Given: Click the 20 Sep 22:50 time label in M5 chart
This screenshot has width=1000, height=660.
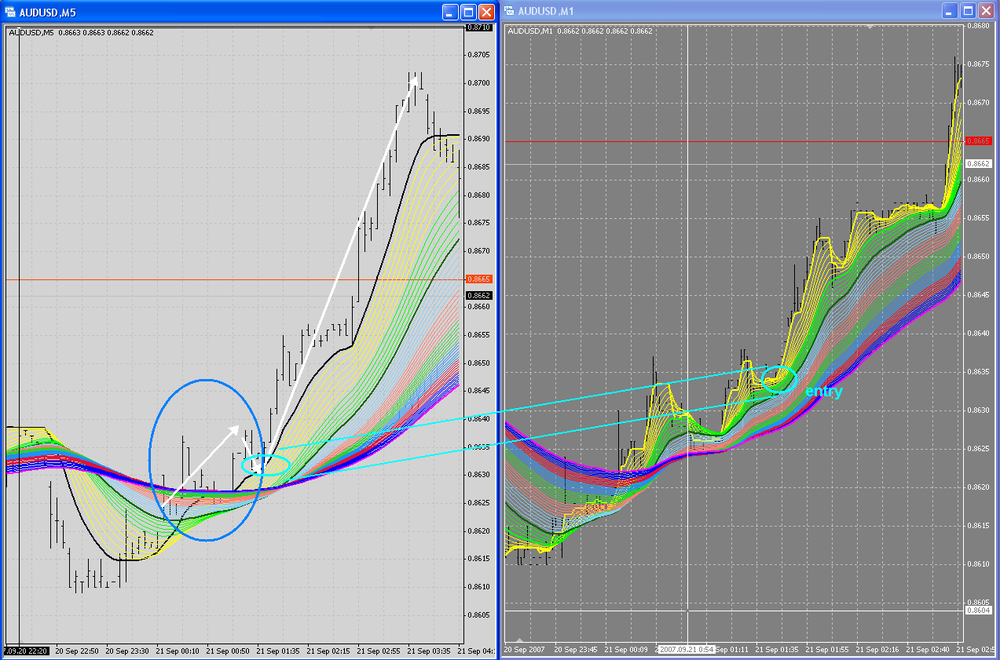Looking at the screenshot, I should 77,651.
